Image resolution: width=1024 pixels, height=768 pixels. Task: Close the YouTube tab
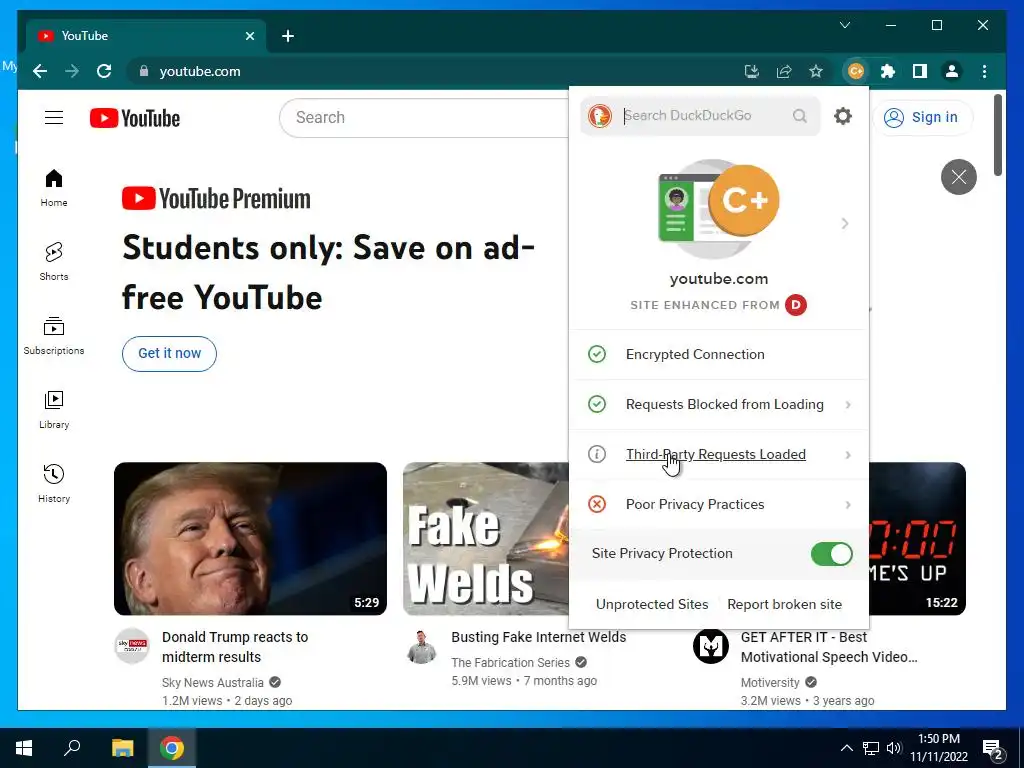(249, 36)
